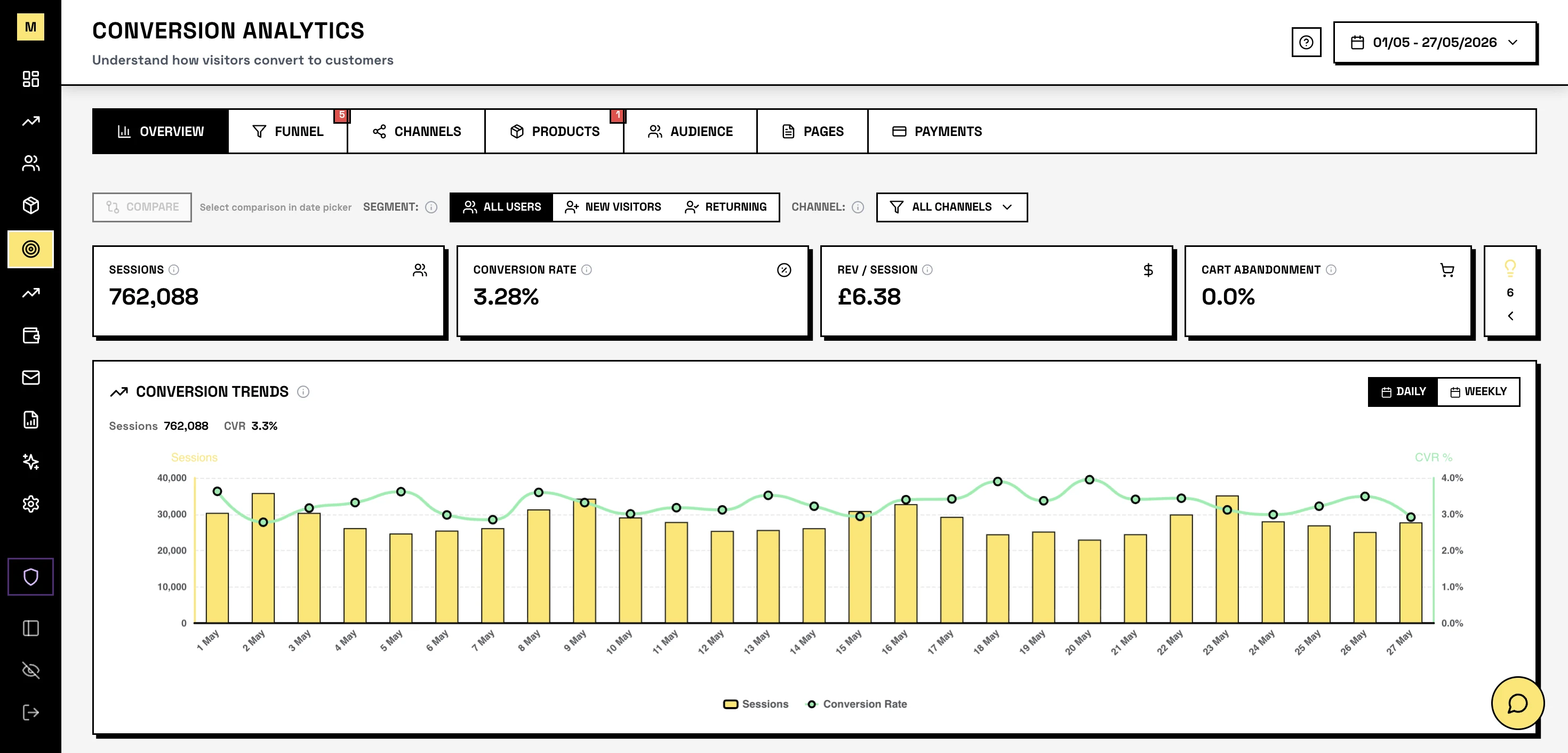Select the Returning segment

coord(725,207)
